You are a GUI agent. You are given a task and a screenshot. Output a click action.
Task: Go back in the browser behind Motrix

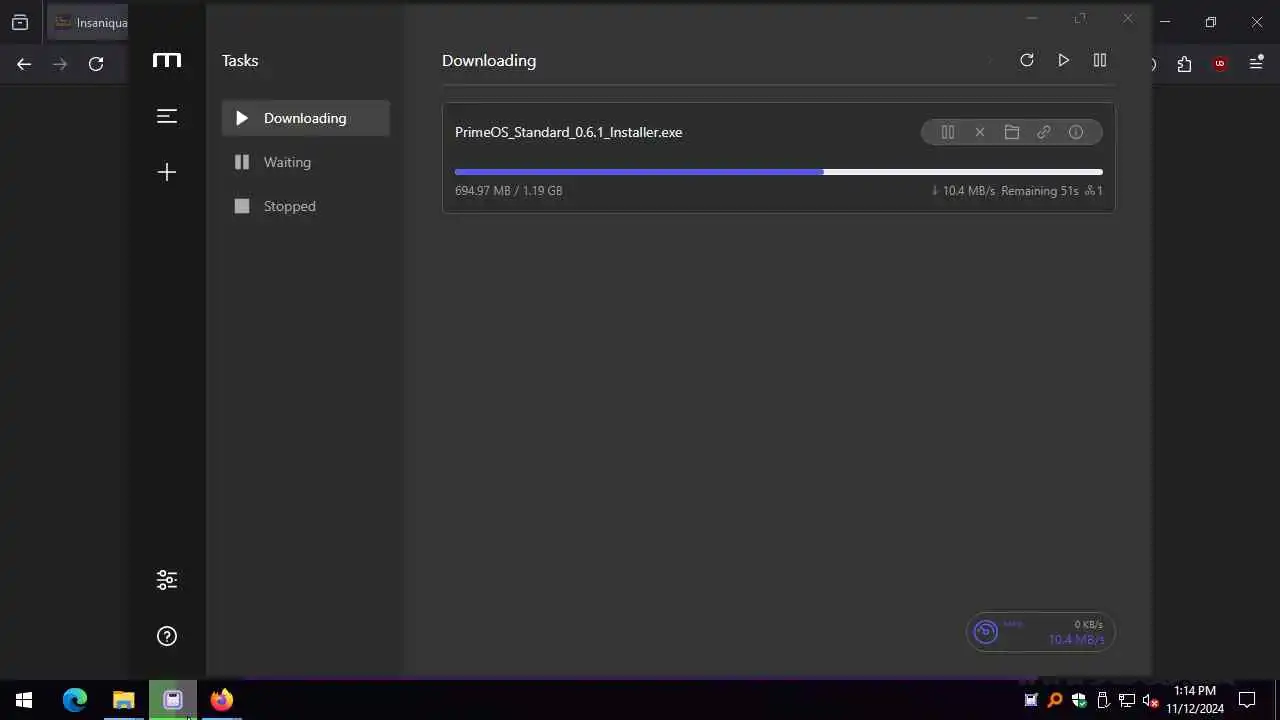pos(24,64)
